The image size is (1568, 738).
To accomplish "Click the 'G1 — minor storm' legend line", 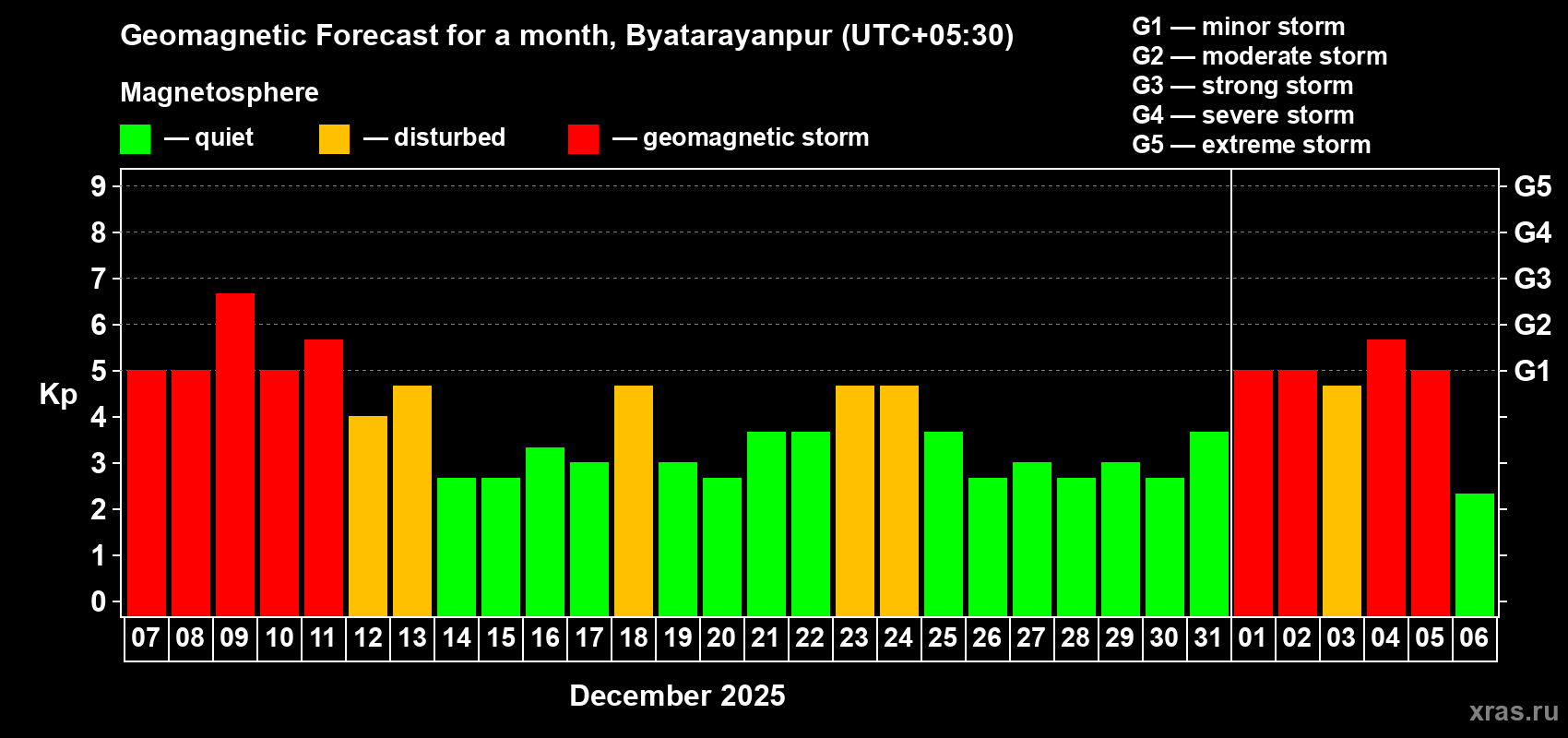I will (x=1239, y=27).
